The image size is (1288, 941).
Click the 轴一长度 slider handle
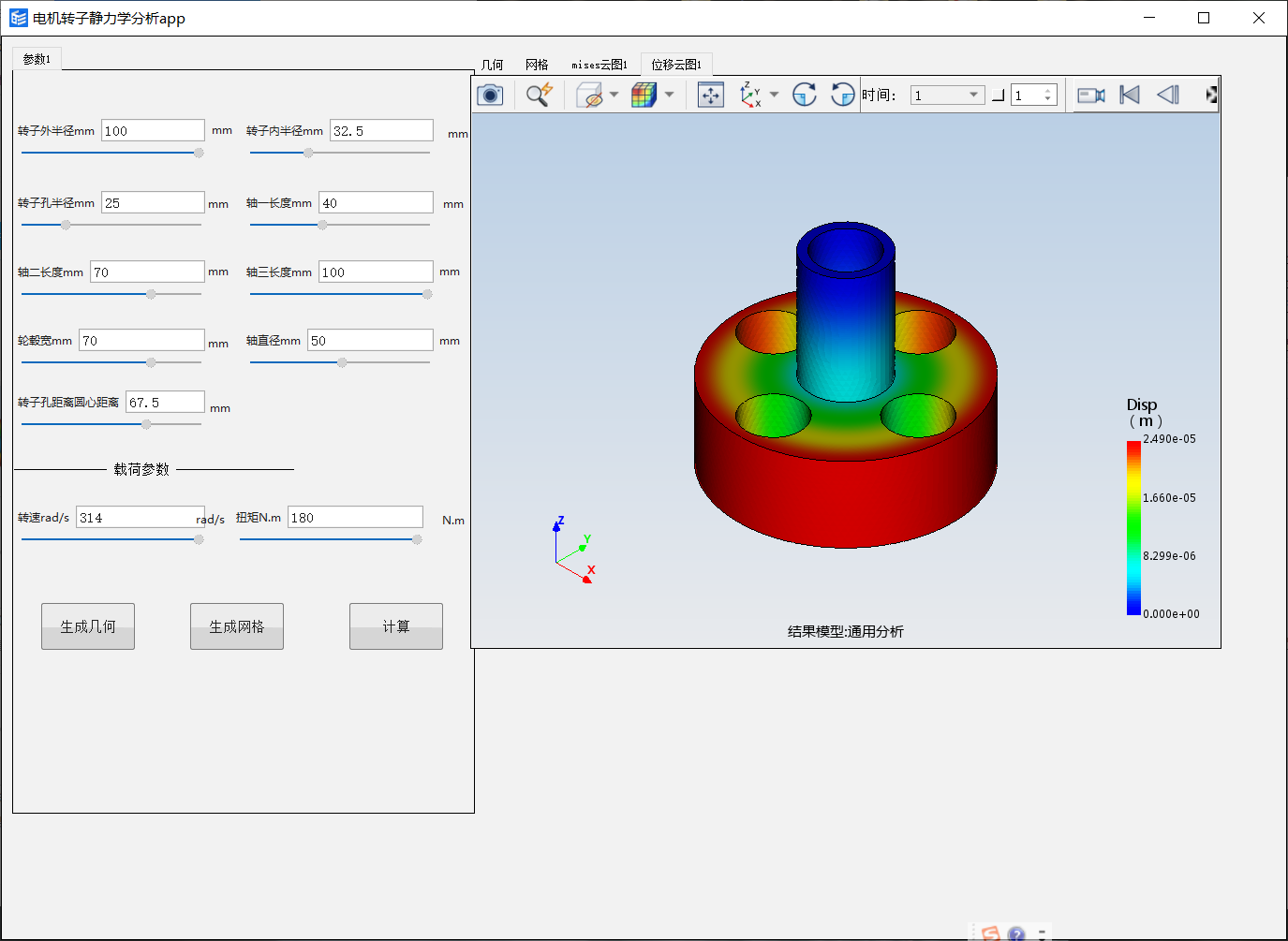[322, 225]
